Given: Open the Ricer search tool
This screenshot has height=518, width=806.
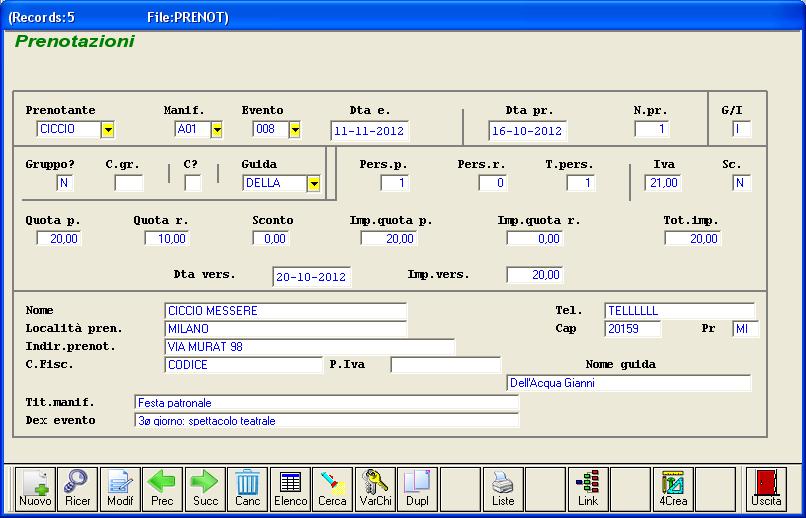Looking at the screenshot, I should [x=77, y=489].
